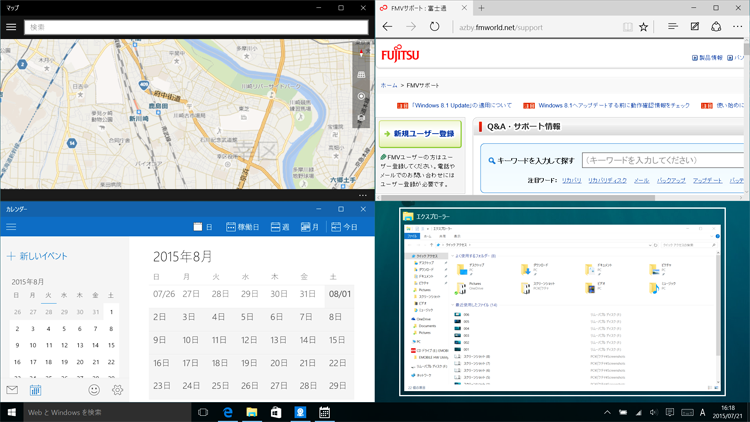Open Task View on the taskbar

coord(203,412)
